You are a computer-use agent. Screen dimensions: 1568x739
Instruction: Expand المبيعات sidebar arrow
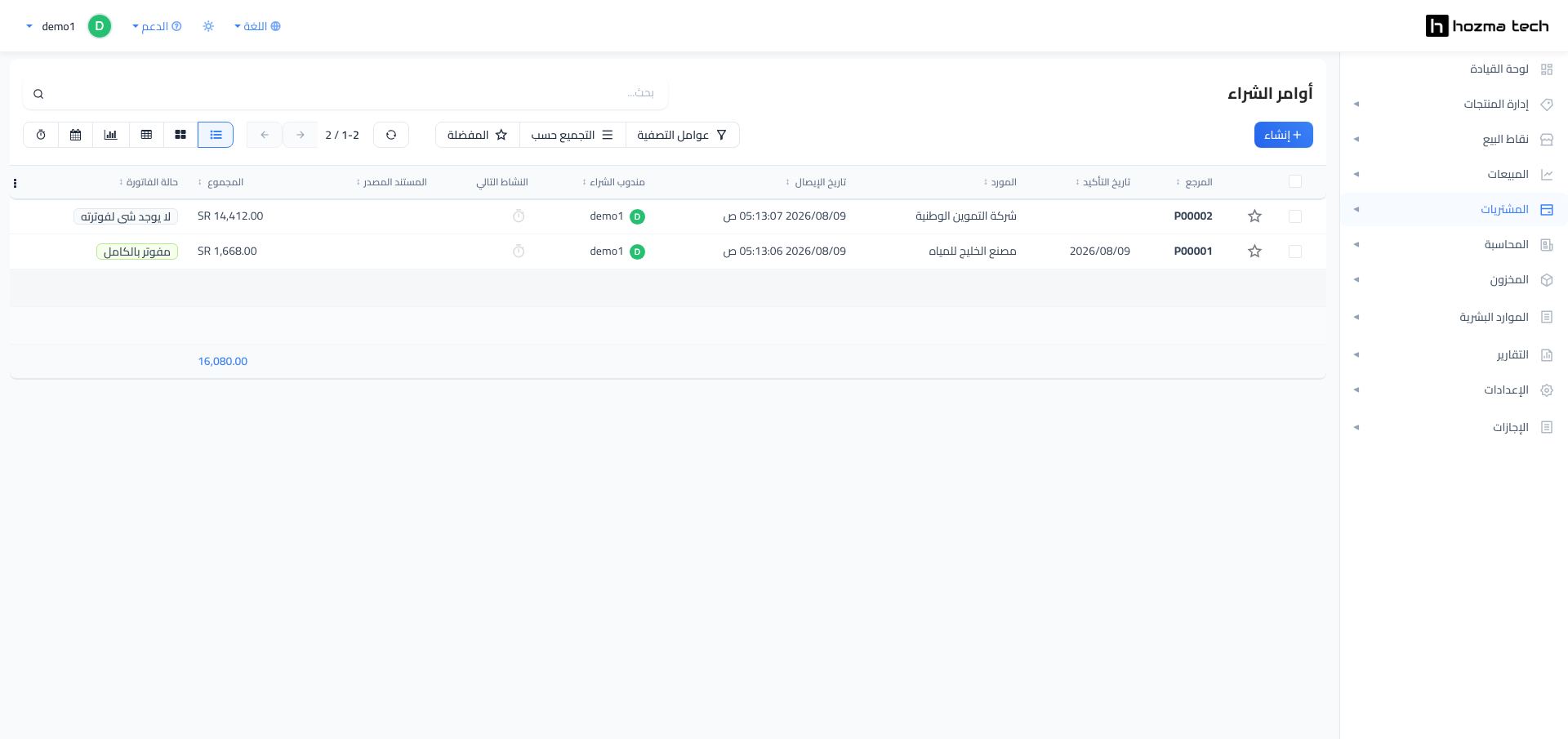click(x=1356, y=175)
